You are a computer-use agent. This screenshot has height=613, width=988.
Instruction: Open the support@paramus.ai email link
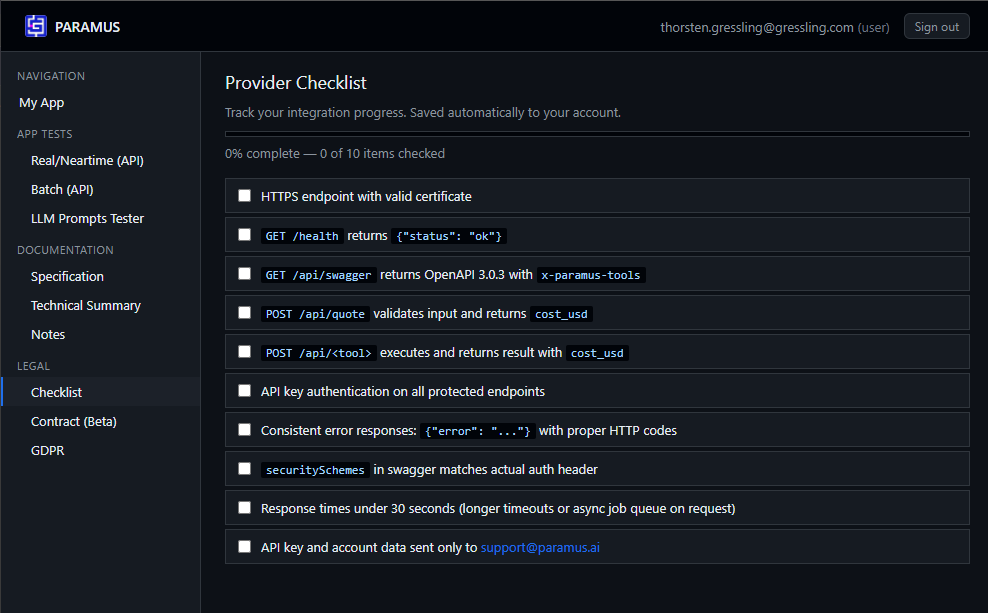[x=540, y=547]
